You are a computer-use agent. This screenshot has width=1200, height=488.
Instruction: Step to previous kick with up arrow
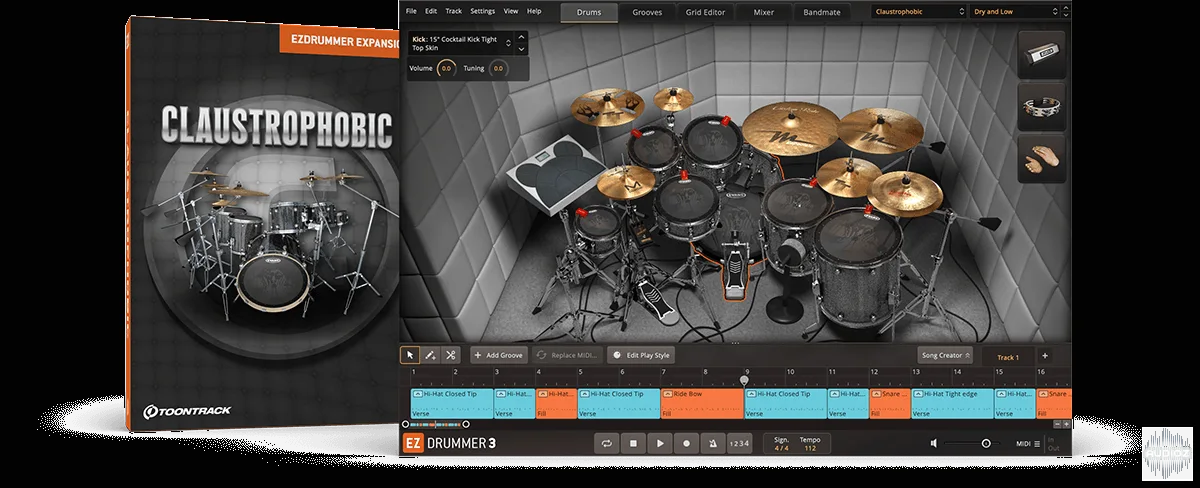(x=521, y=38)
